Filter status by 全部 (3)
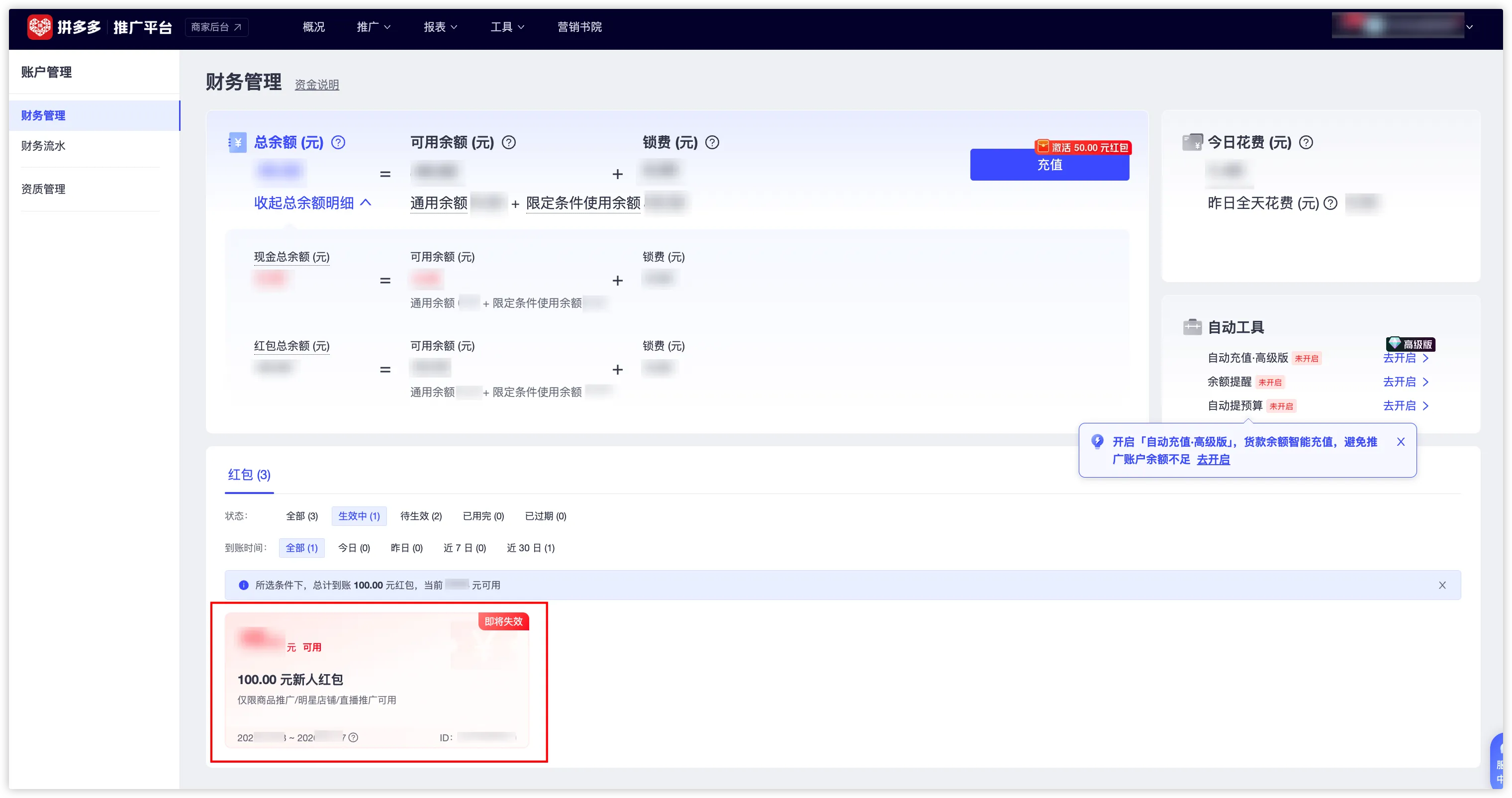The image size is (1512, 798). tap(302, 516)
